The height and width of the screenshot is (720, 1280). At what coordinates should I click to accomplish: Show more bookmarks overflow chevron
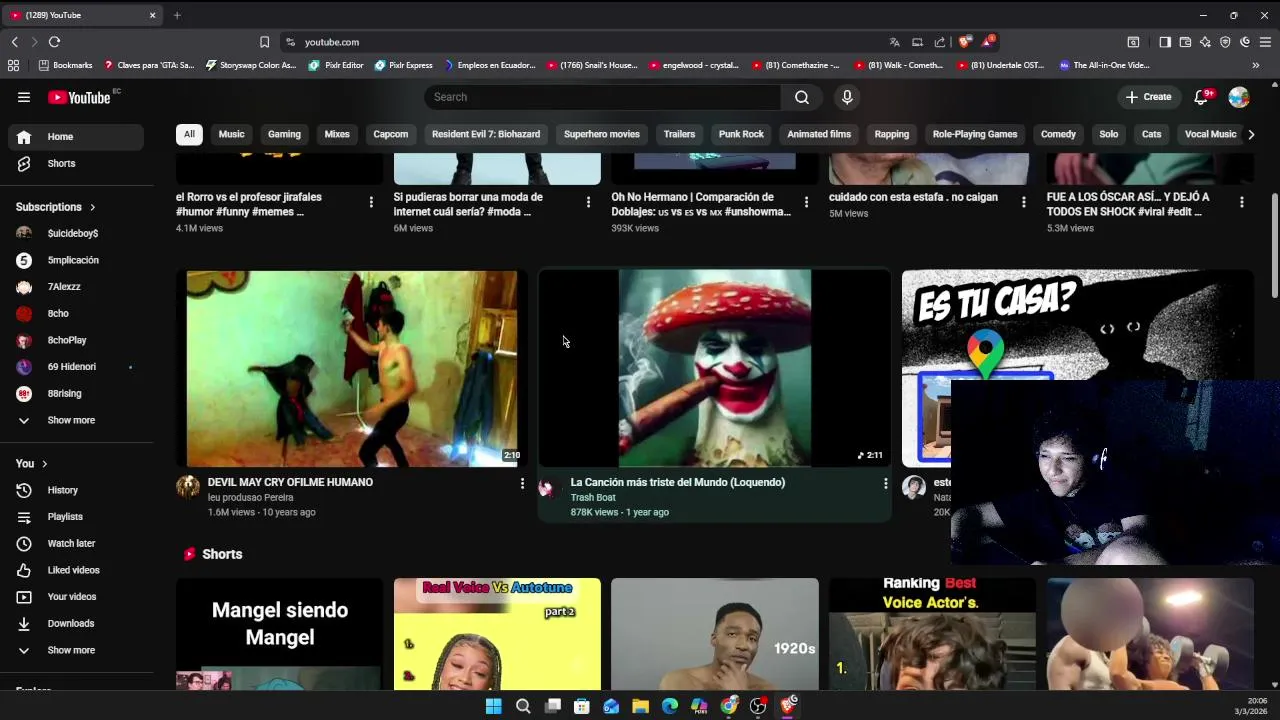pos(1255,65)
